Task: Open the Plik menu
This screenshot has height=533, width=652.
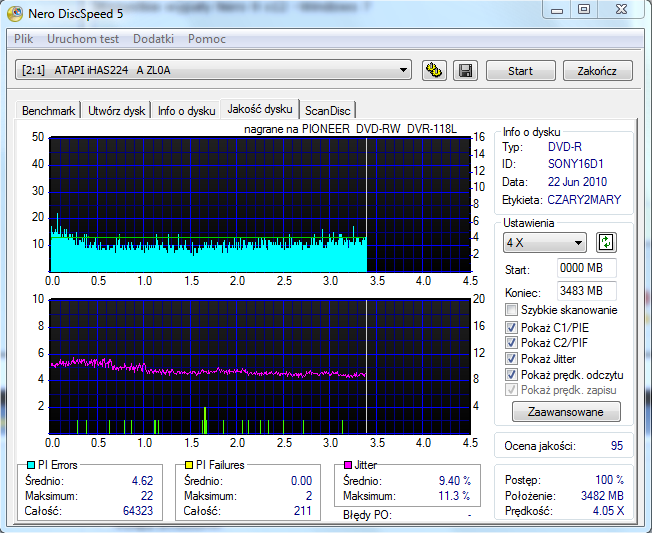Action: tap(23, 39)
